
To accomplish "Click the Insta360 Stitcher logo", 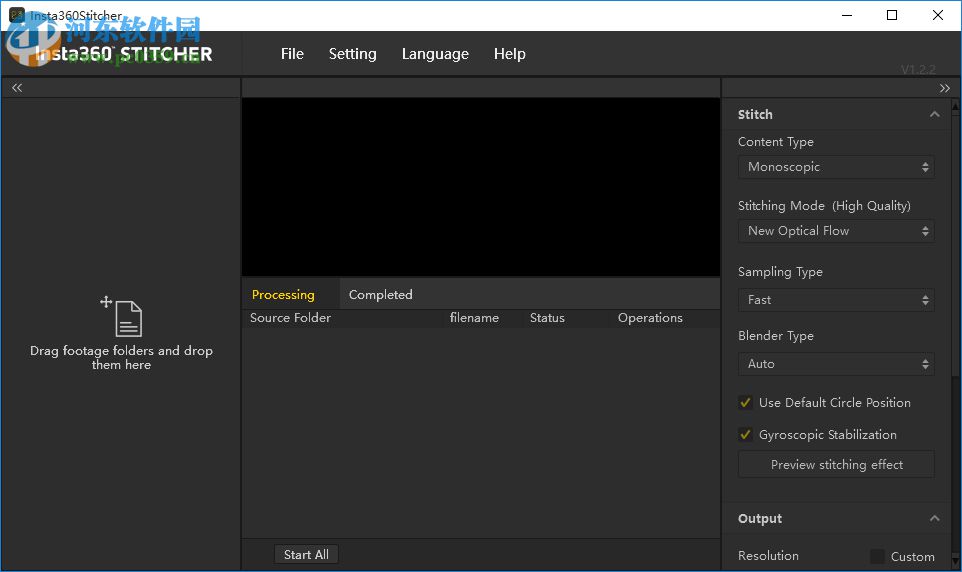I will (122, 54).
